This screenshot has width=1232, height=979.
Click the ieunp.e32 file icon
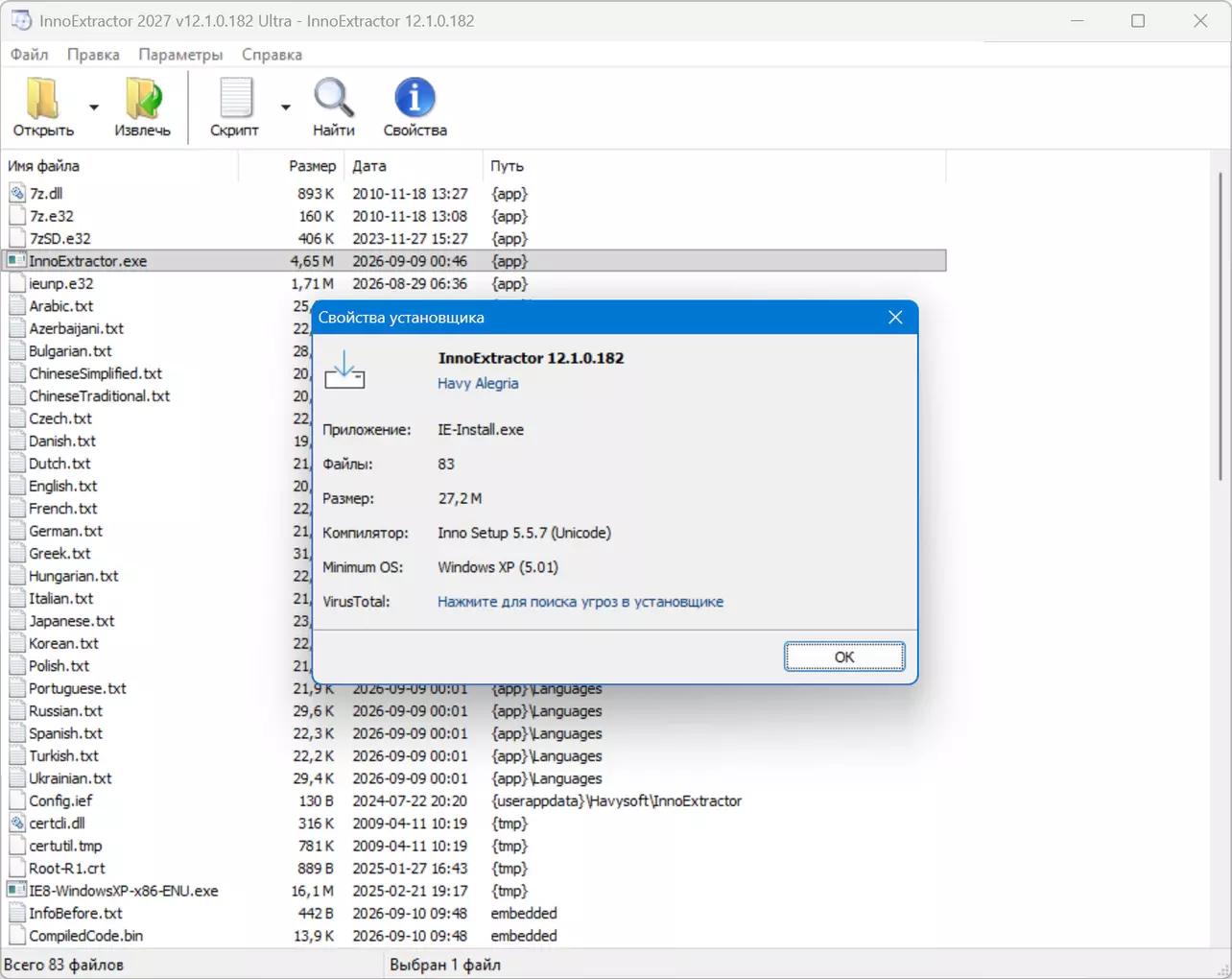(x=17, y=284)
